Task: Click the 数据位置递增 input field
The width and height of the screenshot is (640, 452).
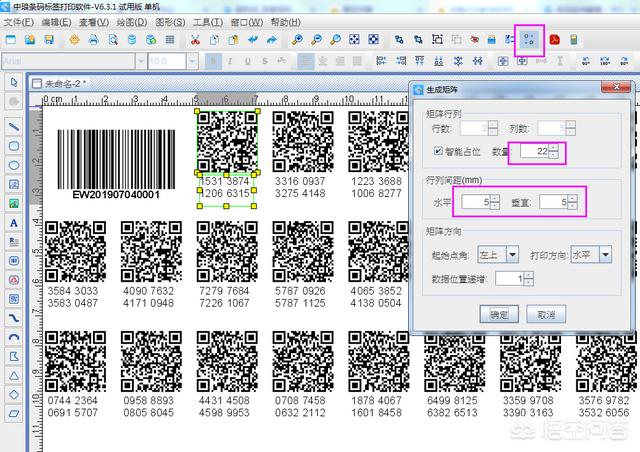Action: click(x=509, y=279)
